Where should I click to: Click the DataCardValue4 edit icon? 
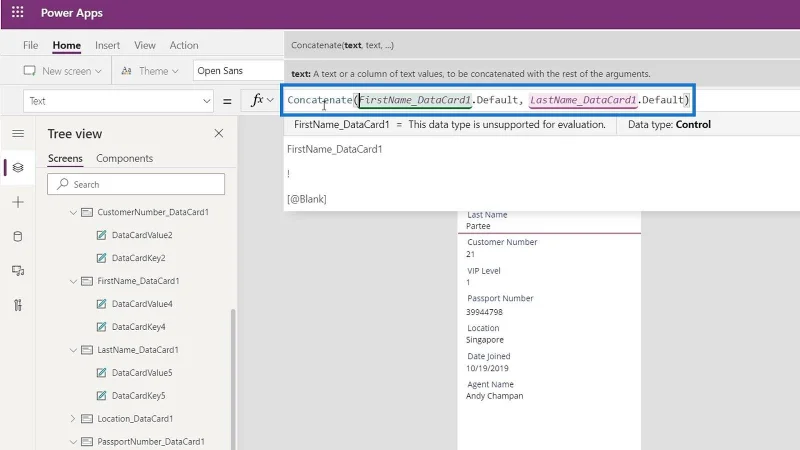[x=102, y=304]
